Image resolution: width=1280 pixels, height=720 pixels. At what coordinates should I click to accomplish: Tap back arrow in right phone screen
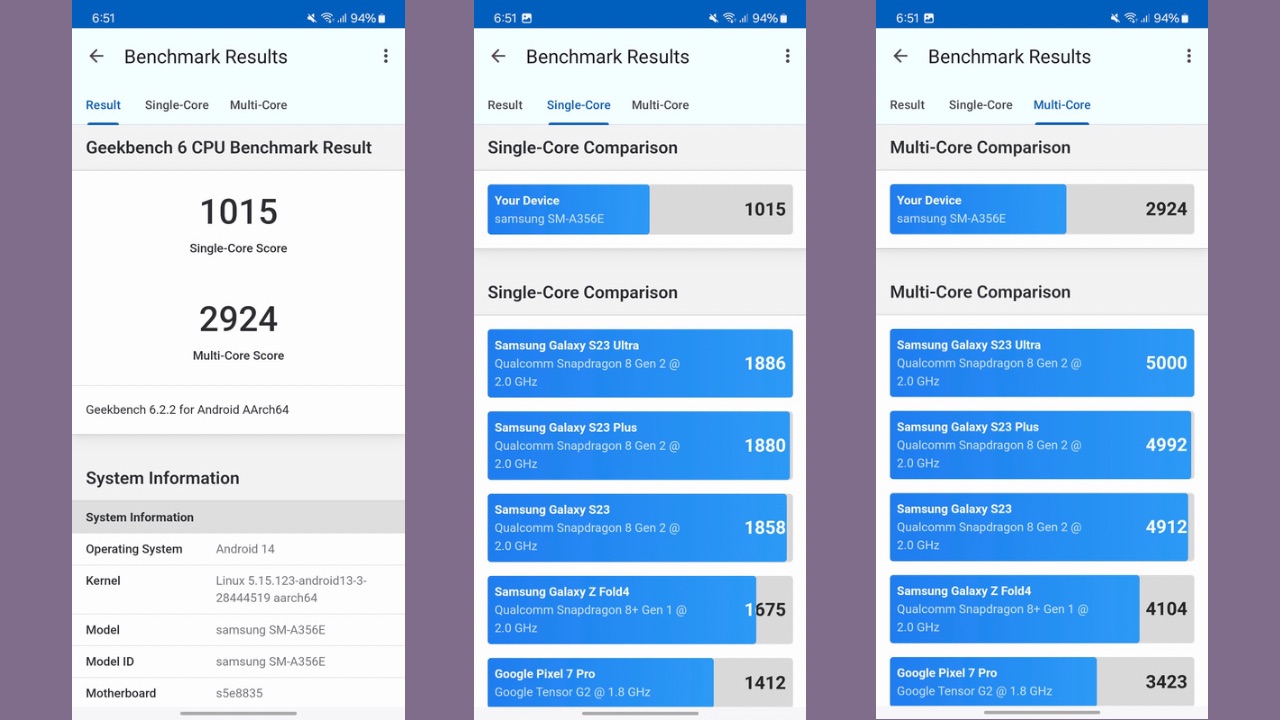[901, 57]
